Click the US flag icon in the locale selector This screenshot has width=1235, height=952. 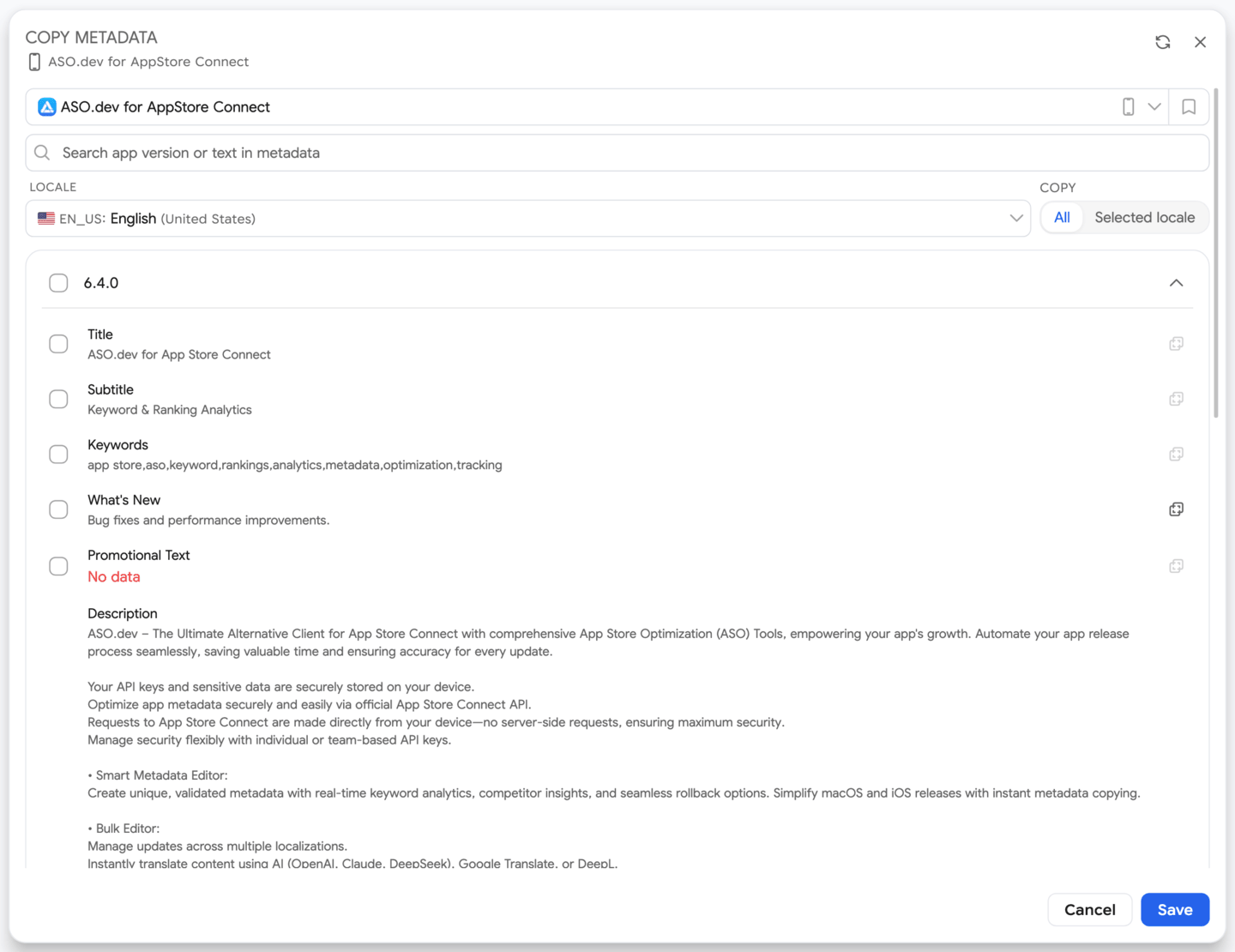coord(46,219)
